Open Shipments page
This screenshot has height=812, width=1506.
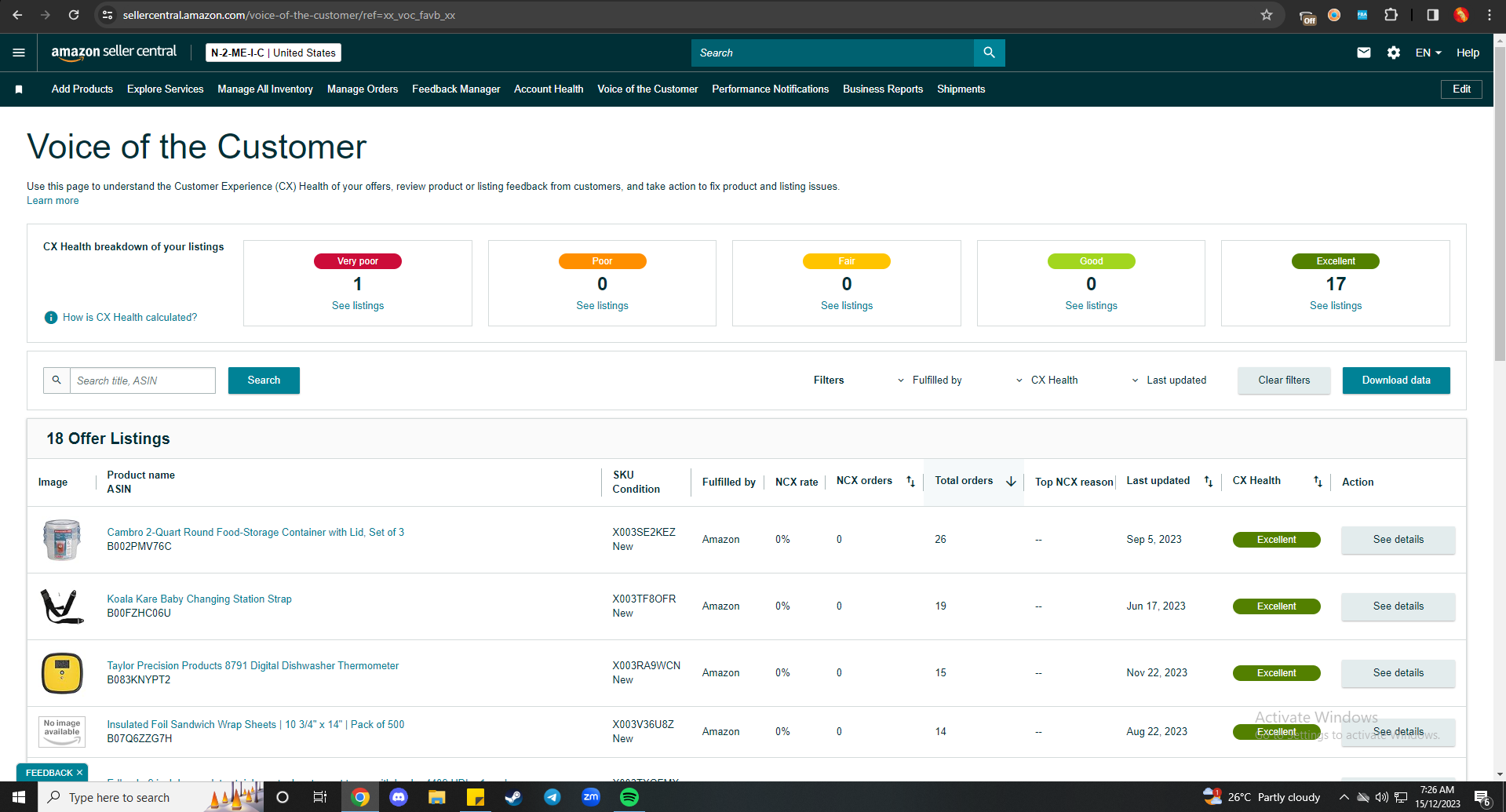click(x=961, y=89)
